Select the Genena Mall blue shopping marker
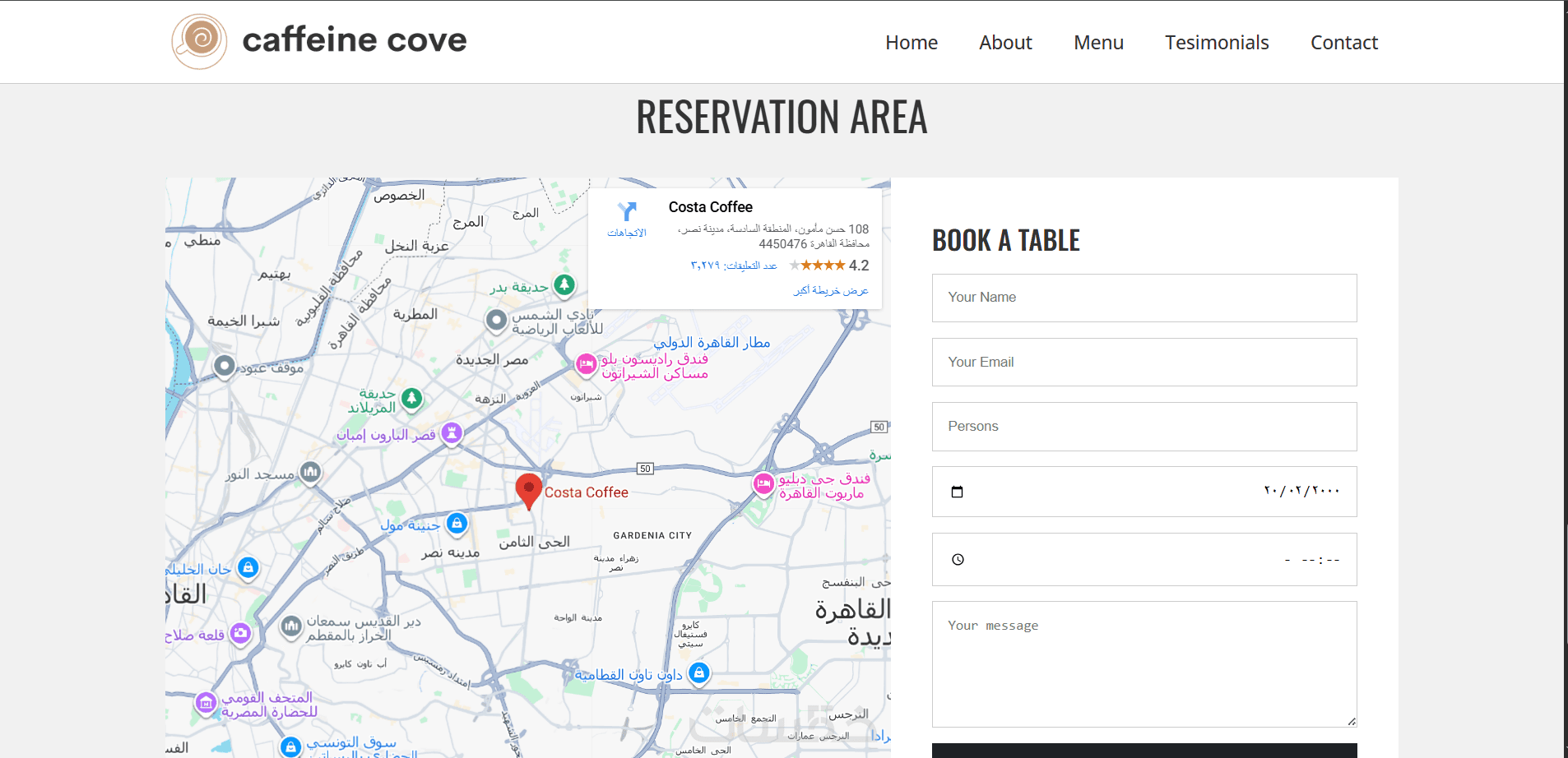Image resolution: width=1568 pixels, height=758 pixels. [x=457, y=523]
